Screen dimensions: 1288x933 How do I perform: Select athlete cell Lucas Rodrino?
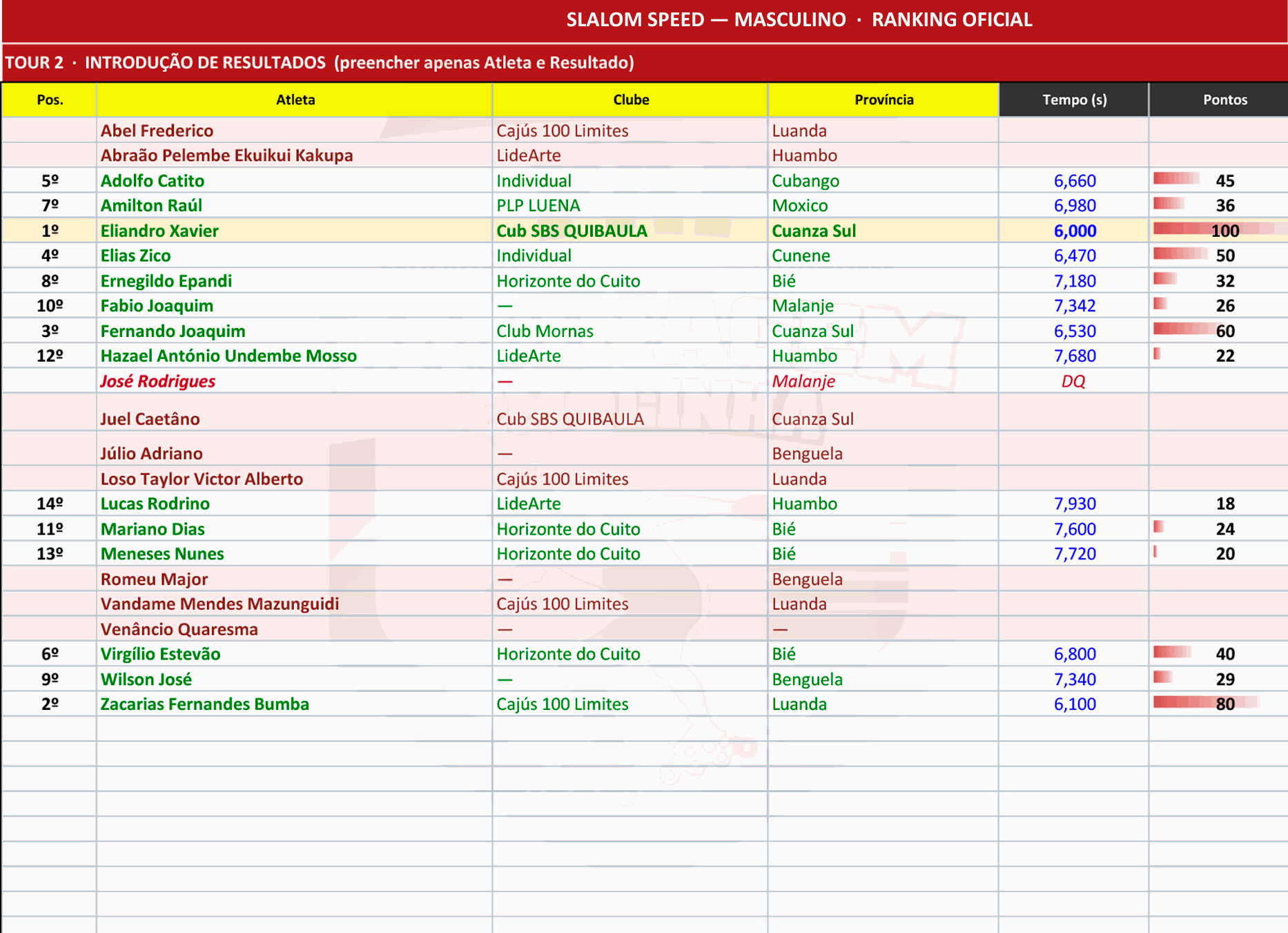[295, 503]
